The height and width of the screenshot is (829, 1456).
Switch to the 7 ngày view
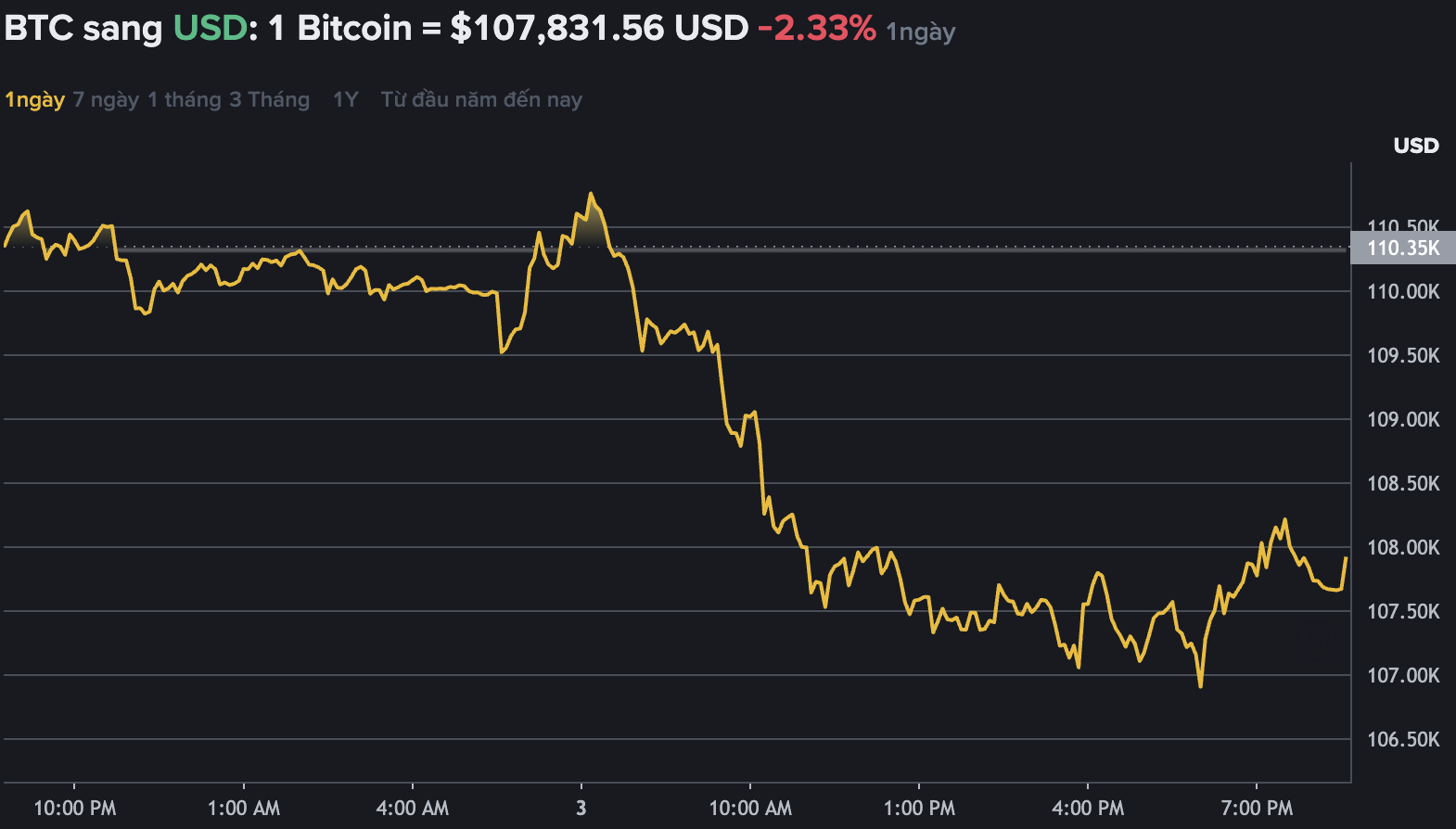102,99
